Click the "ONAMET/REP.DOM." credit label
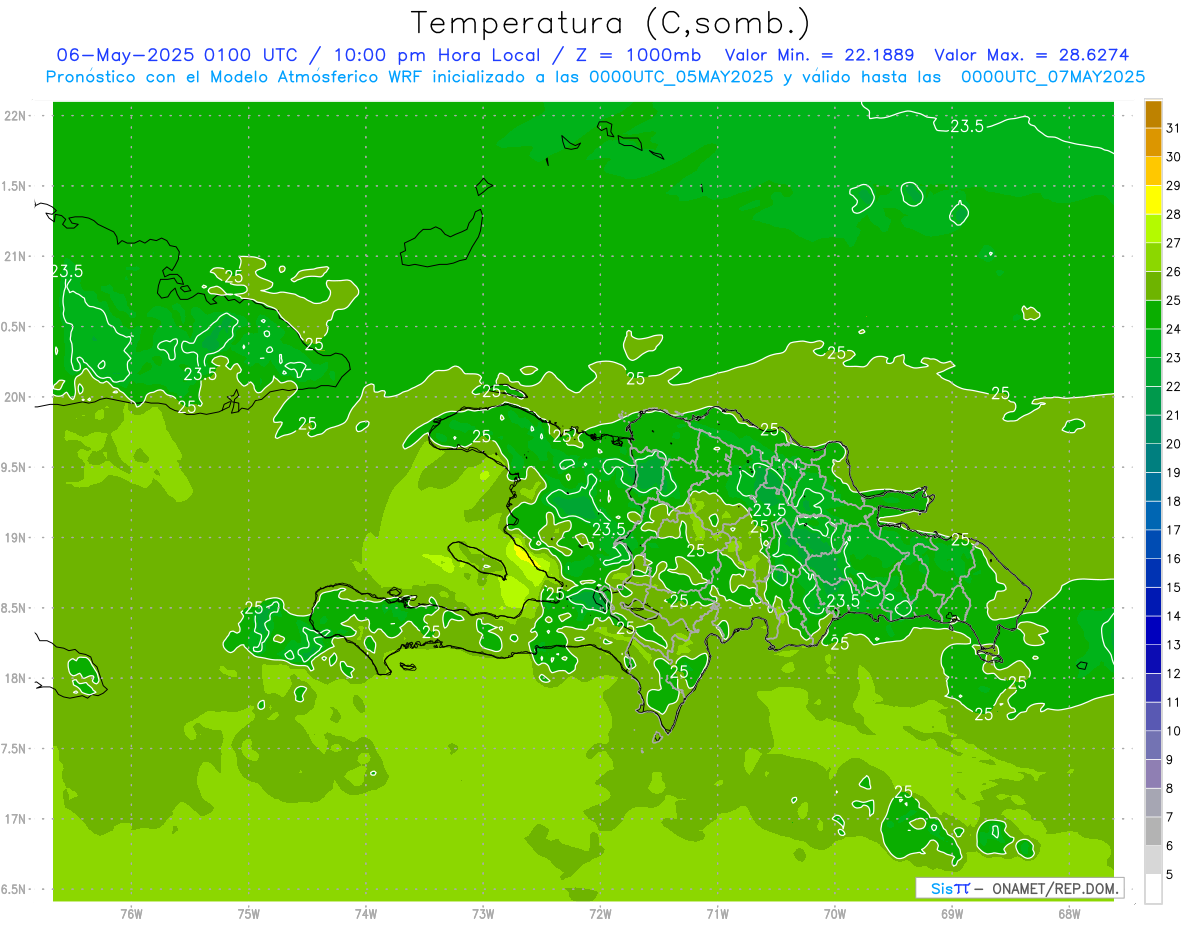 [1055, 888]
